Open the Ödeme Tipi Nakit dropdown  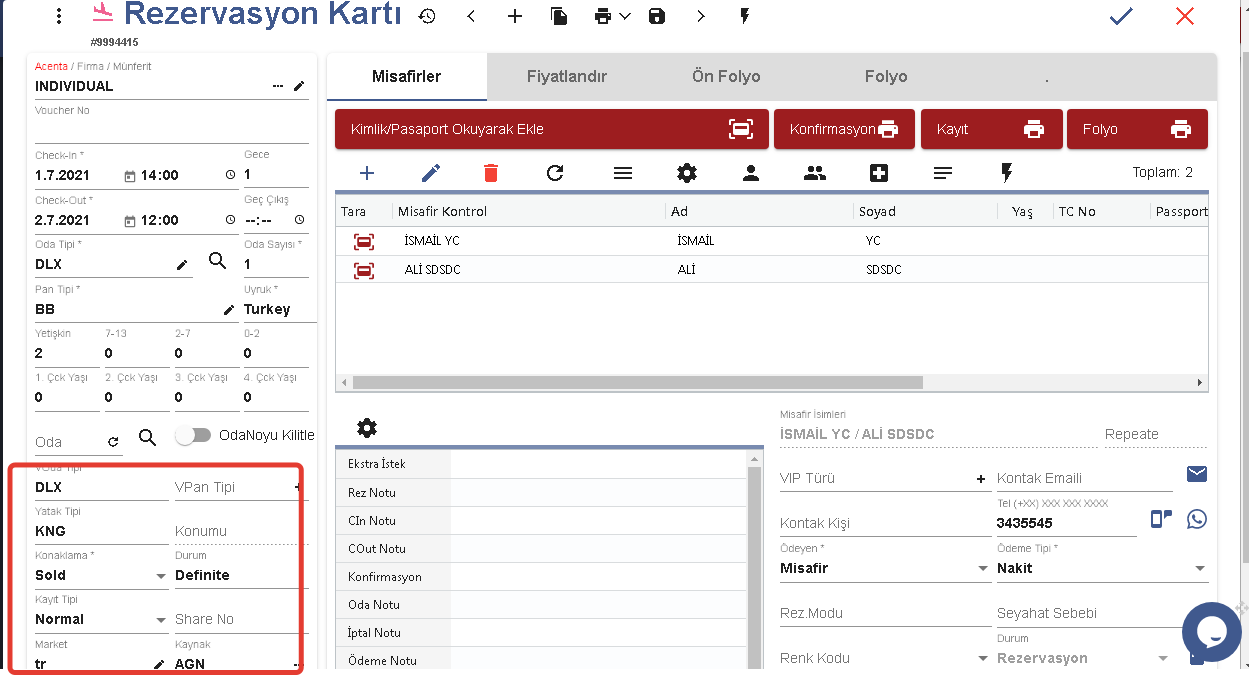click(x=1200, y=569)
